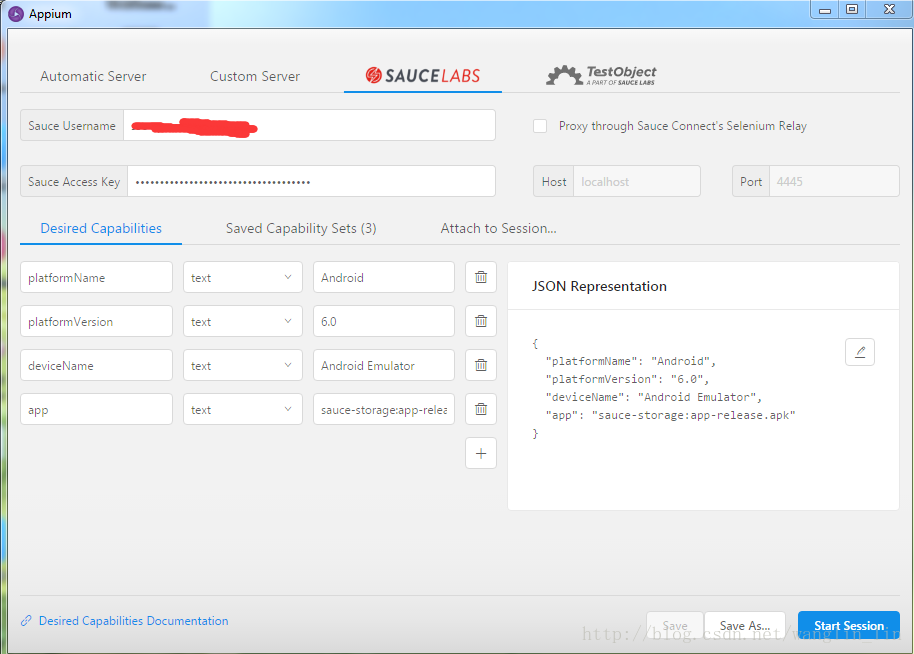Click the "deviceName": "Android Emulator" JSON line
Viewport: 914px width, 654px height.
[653, 398]
